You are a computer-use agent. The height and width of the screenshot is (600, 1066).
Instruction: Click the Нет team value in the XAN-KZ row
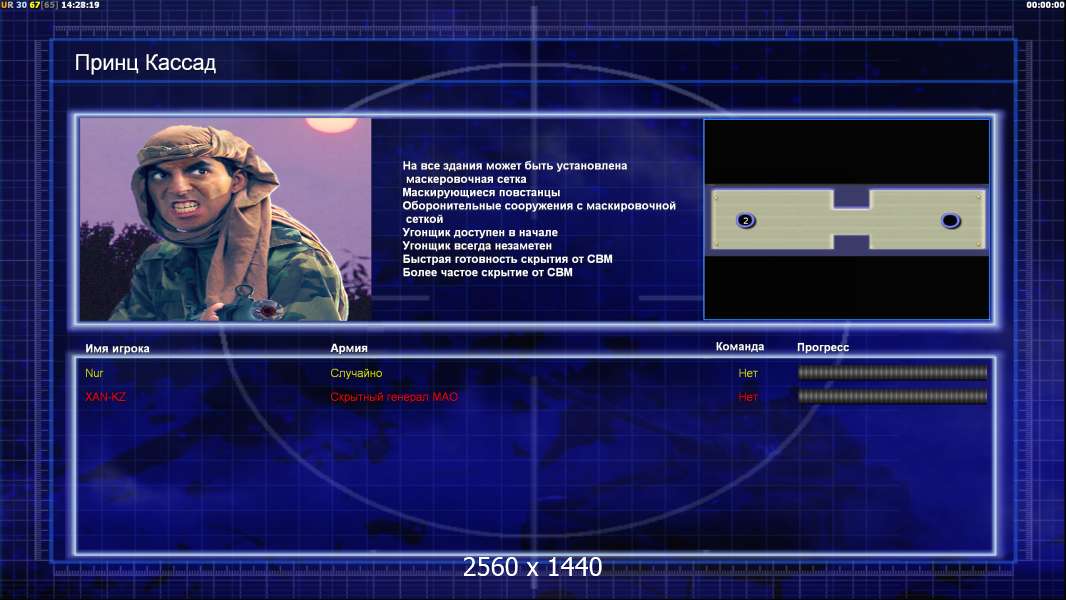pyautogui.click(x=748, y=397)
